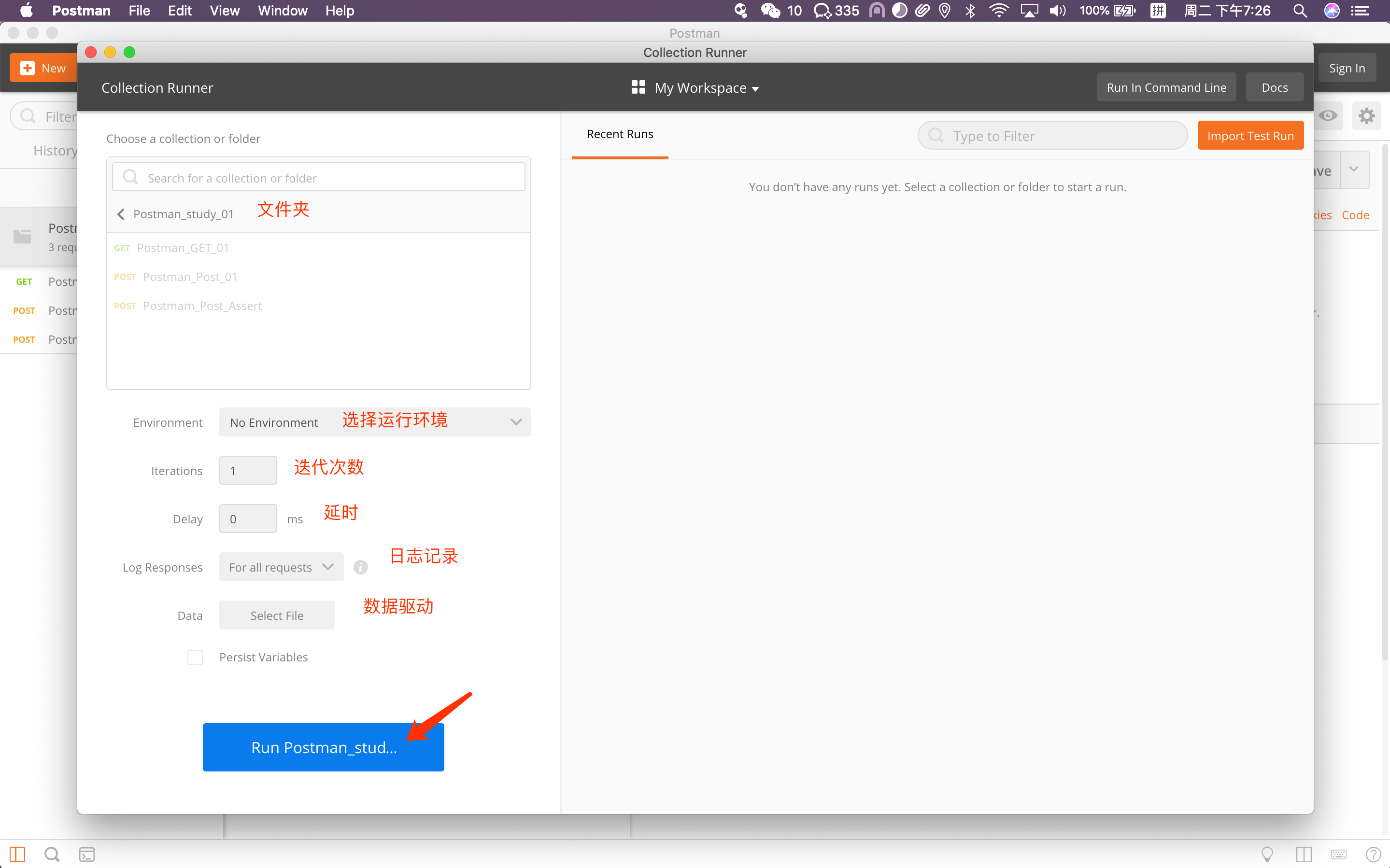Open the View menu
1390x868 pixels.
pos(225,10)
